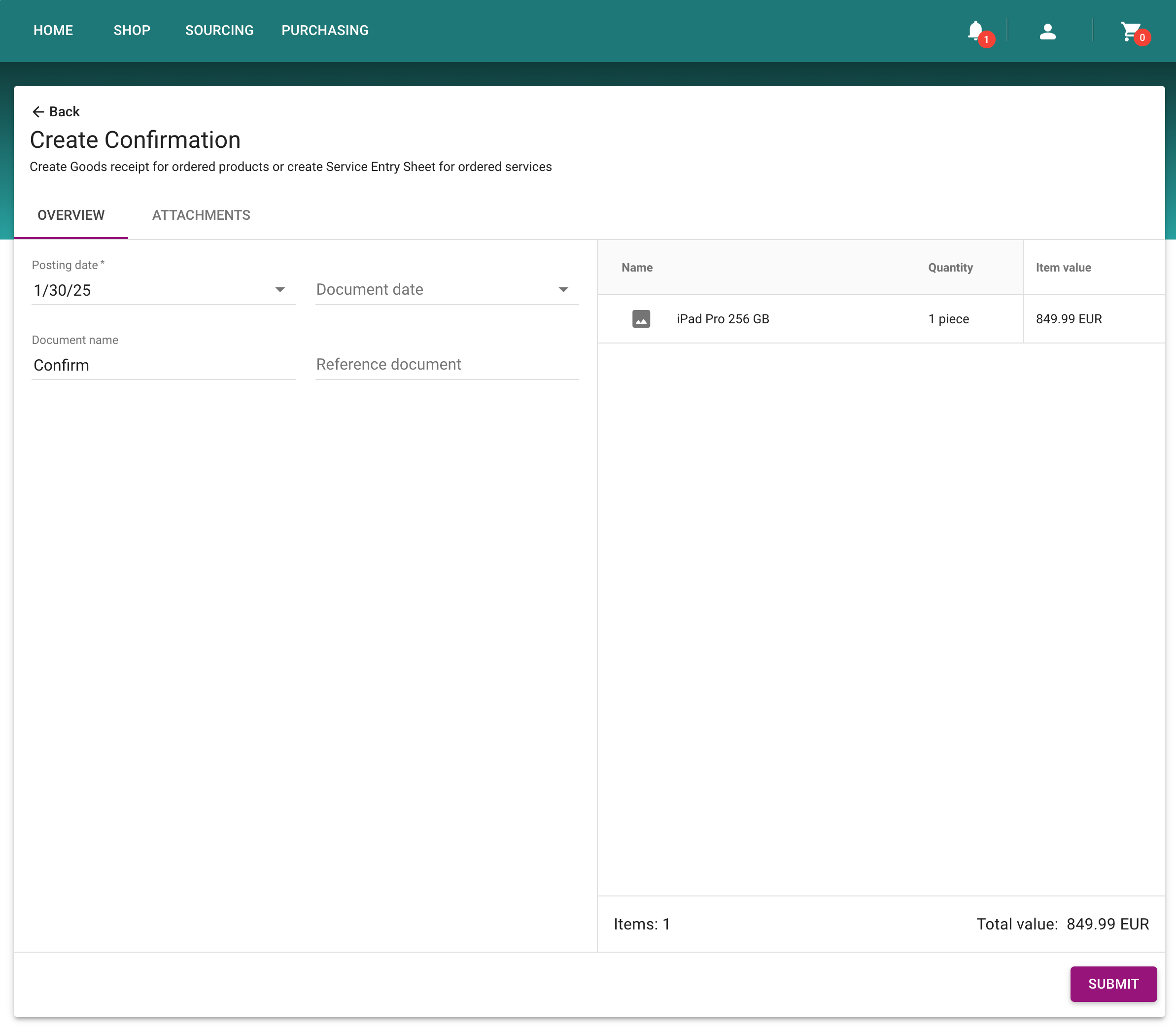This screenshot has height=1031, width=1176.
Task: Click the Posting date value 1/30/25
Action: click(x=62, y=291)
